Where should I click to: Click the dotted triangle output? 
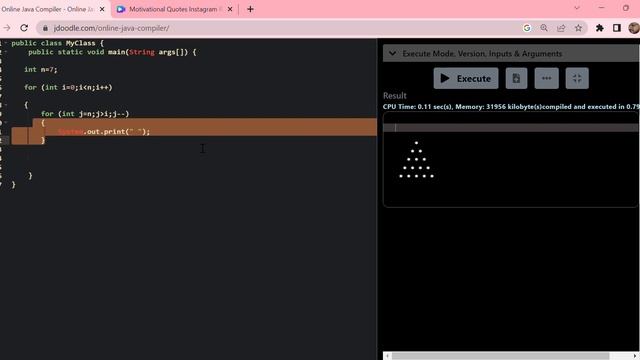416,160
